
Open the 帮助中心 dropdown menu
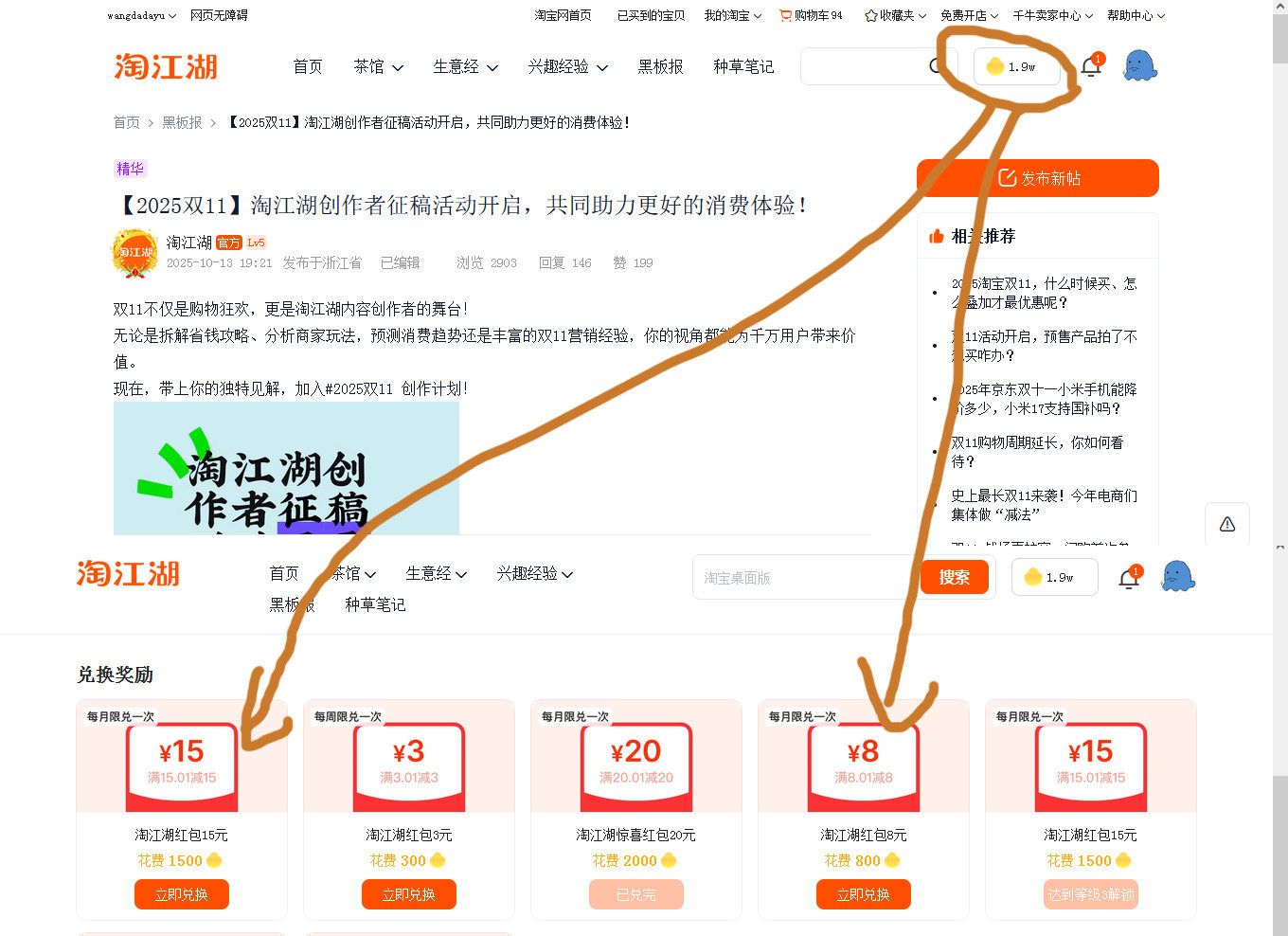coord(1135,15)
